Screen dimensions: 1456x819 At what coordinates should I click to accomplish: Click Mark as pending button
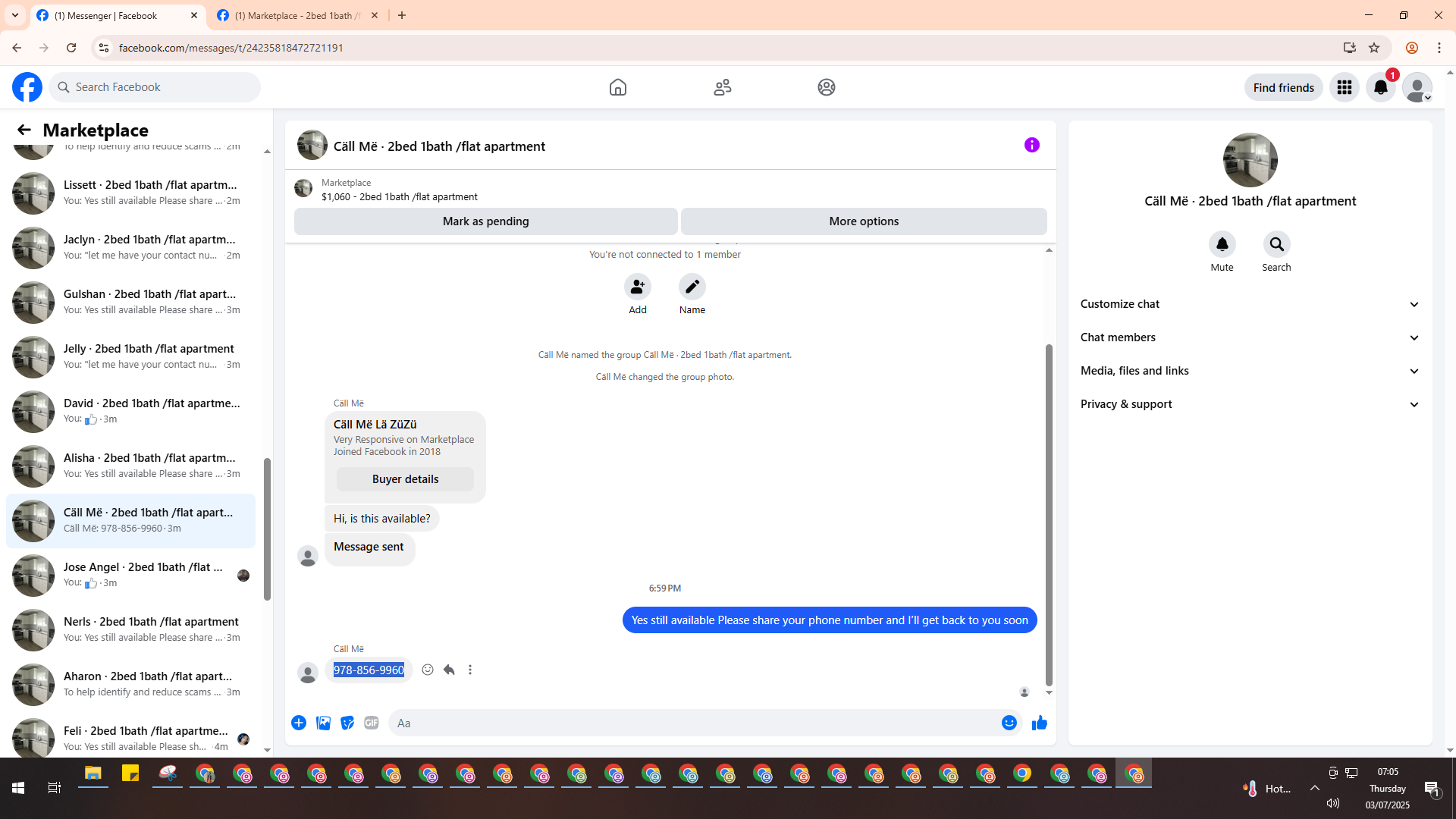point(485,221)
